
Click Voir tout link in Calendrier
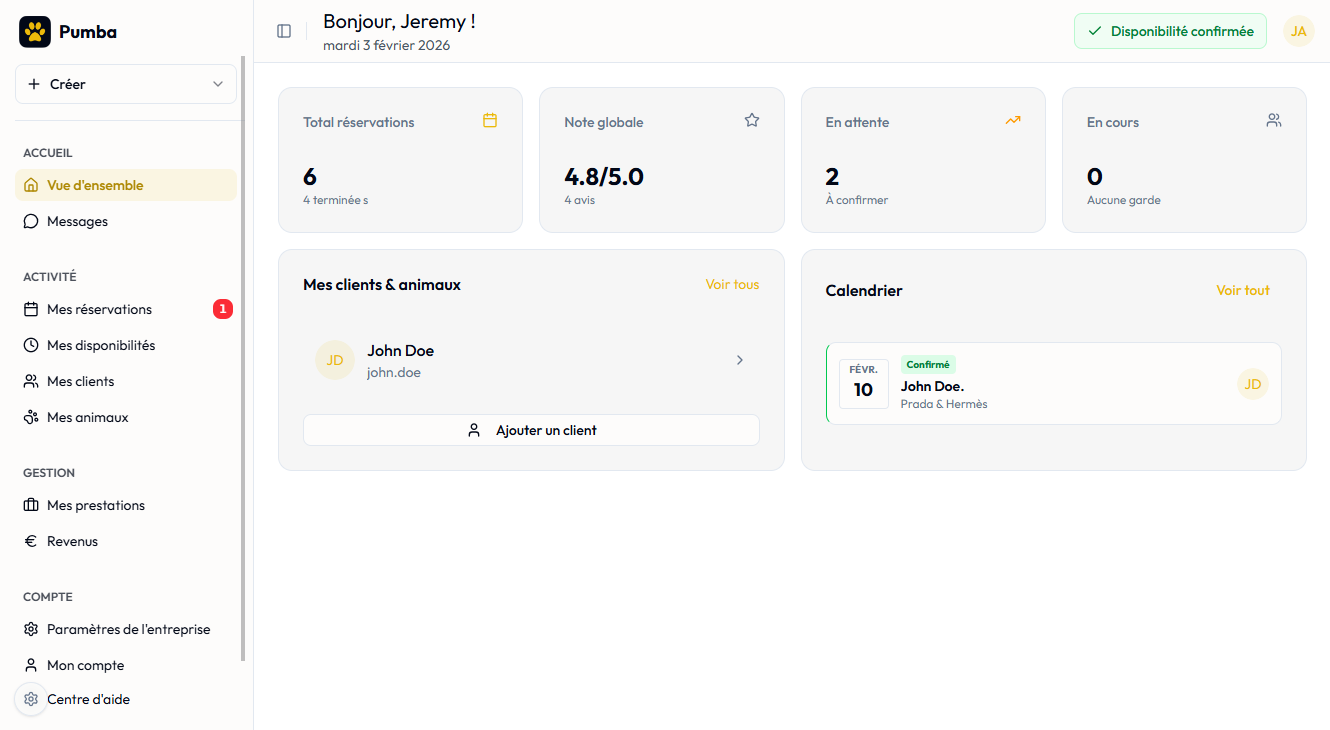(x=1242, y=290)
